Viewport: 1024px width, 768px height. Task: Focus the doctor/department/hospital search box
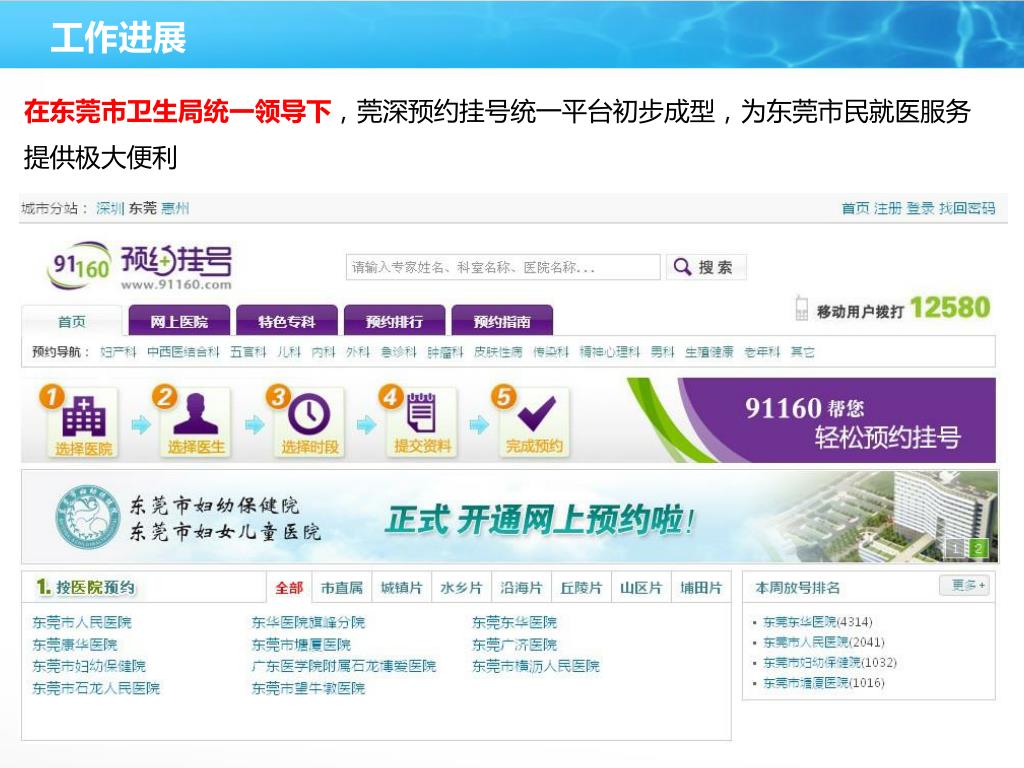pyautogui.click(x=503, y=267)
